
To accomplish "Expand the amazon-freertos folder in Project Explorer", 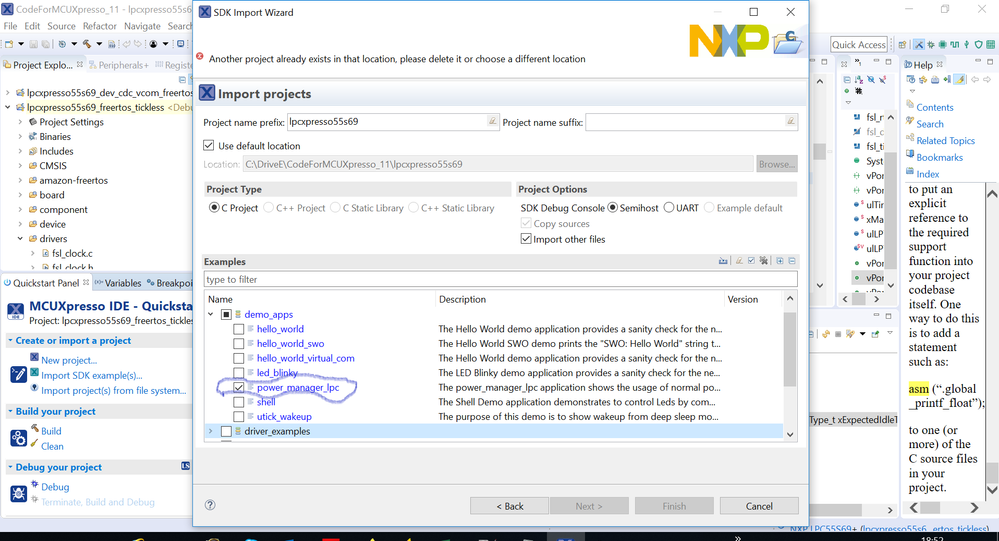I will [x=20, y=180].
